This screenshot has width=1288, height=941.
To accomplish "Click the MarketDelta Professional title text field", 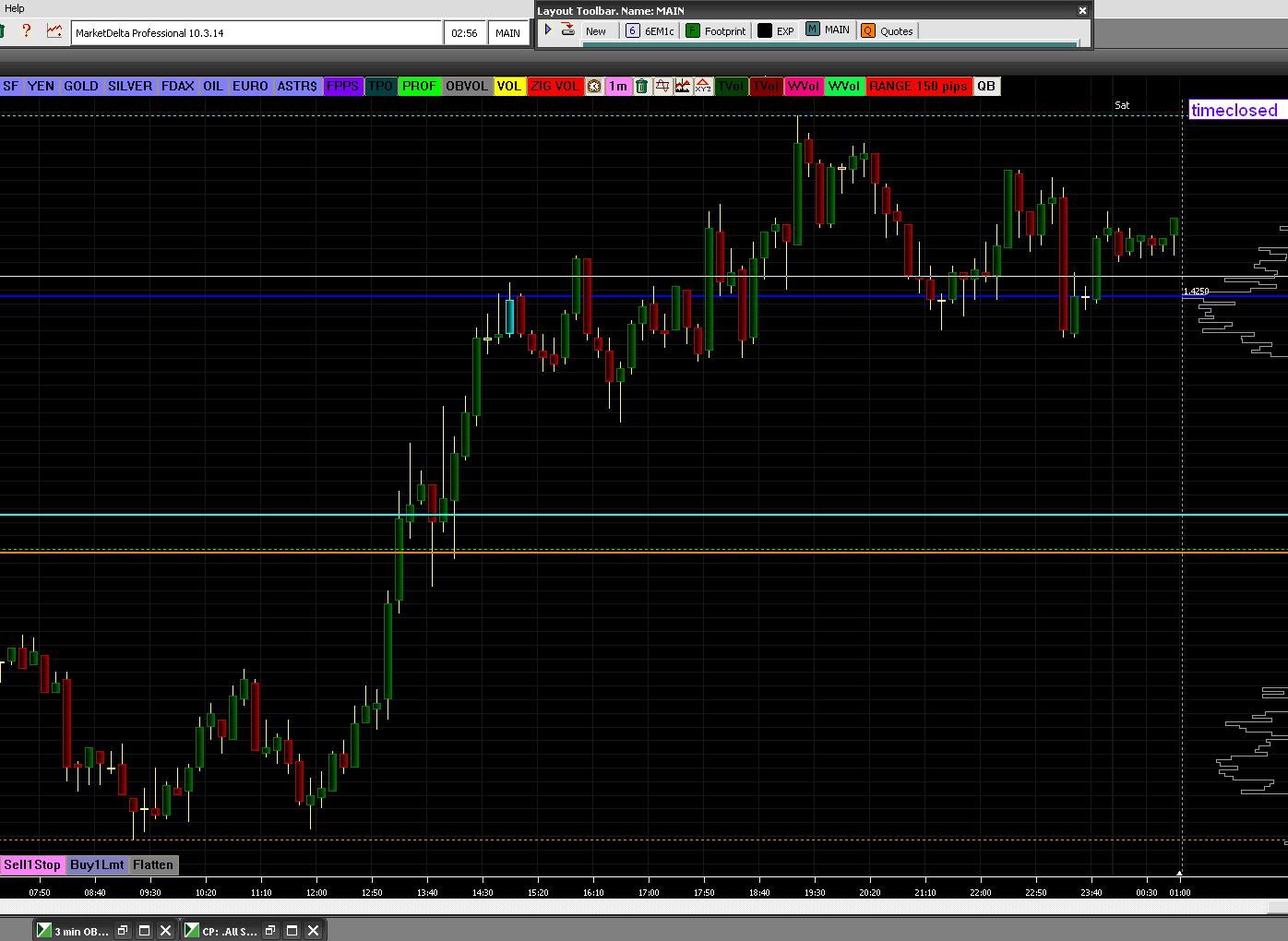I will 256,33.
